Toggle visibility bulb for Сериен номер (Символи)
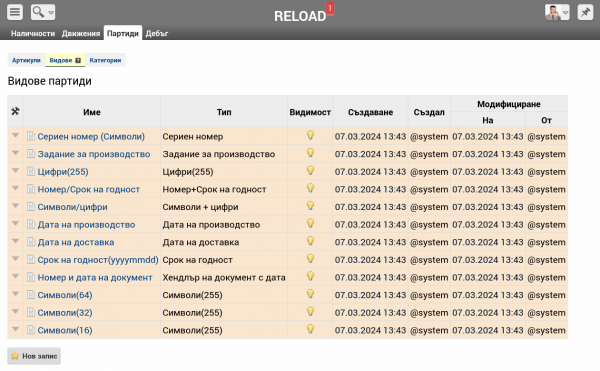 click(310, 135)
